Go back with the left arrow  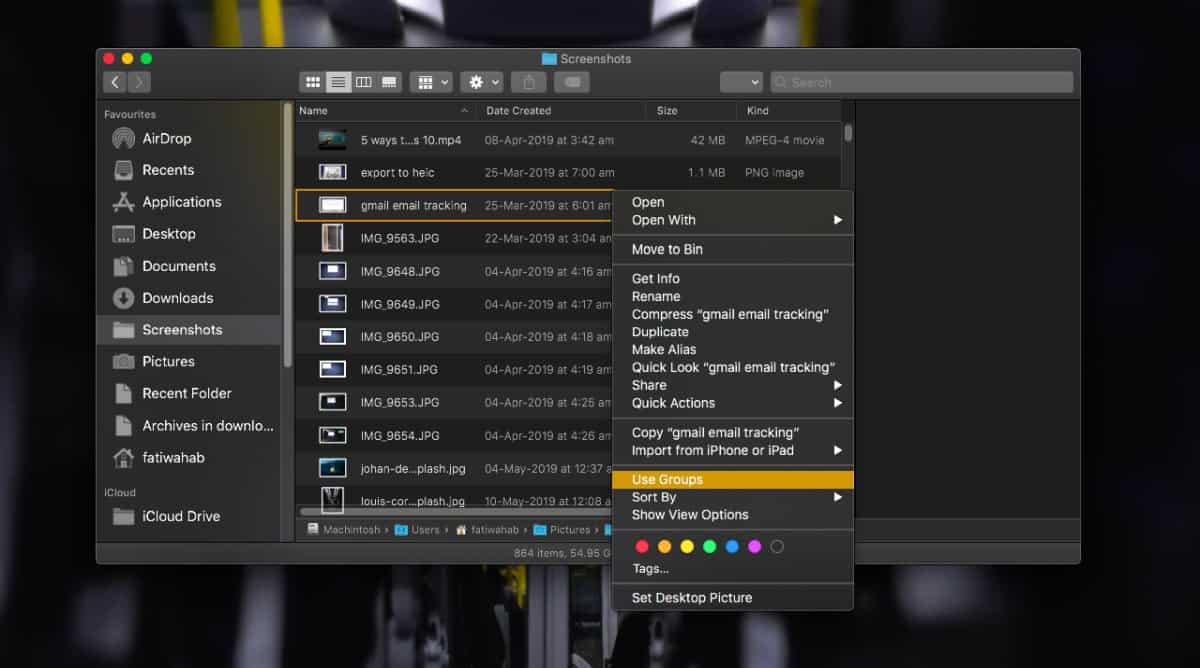click(115, 82)
